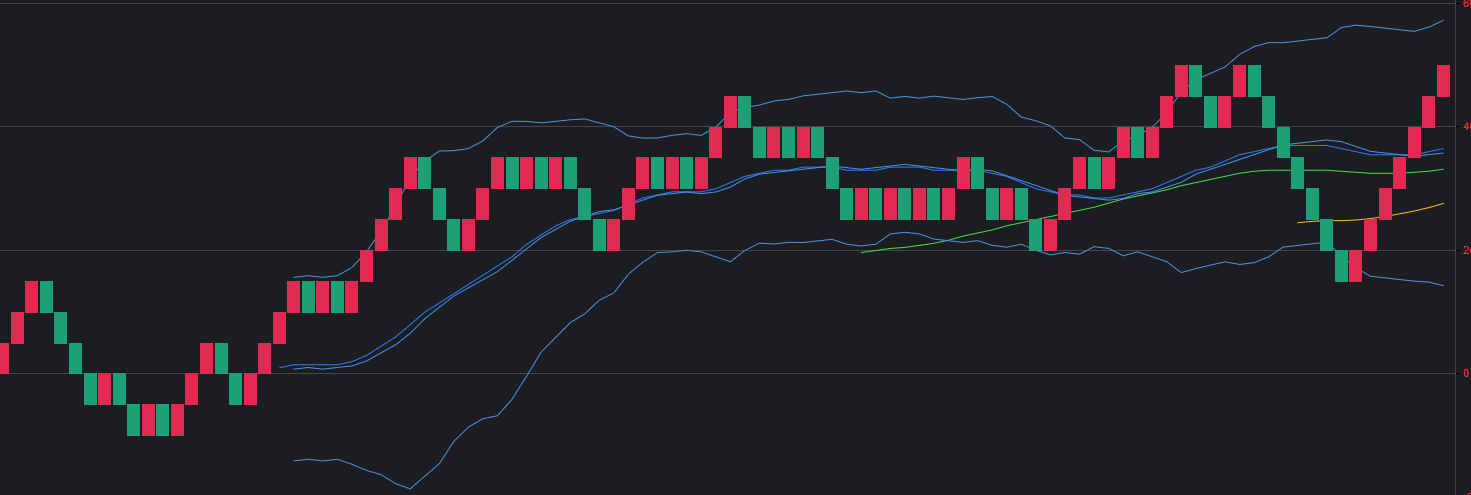Click the lowest red brick in the right dip
The image size is (1471, 495).
click(x=1355, y=266)
